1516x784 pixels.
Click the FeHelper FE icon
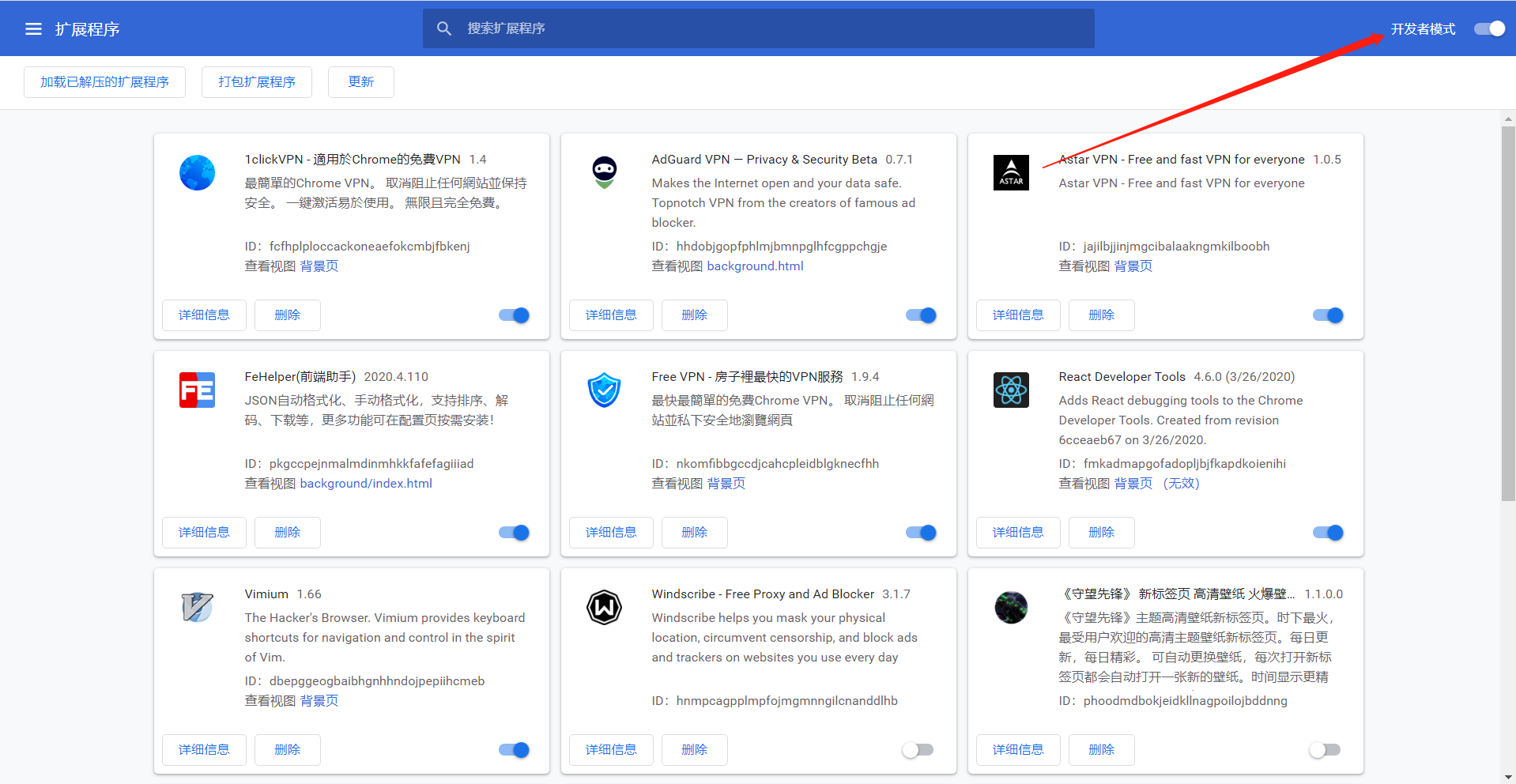pos(197,390)
